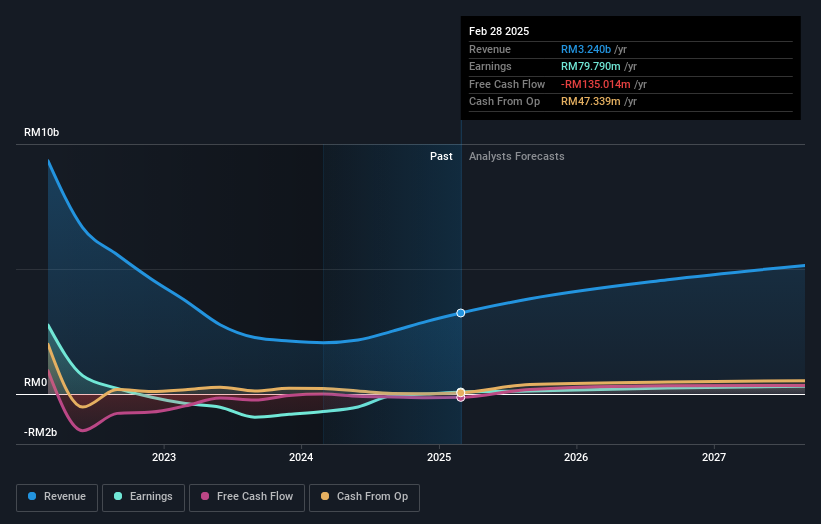This screenshot has height=524, width=821.
Task: Click the -RM135.014m free cash flow value
Action: click(x=595, y=84)
